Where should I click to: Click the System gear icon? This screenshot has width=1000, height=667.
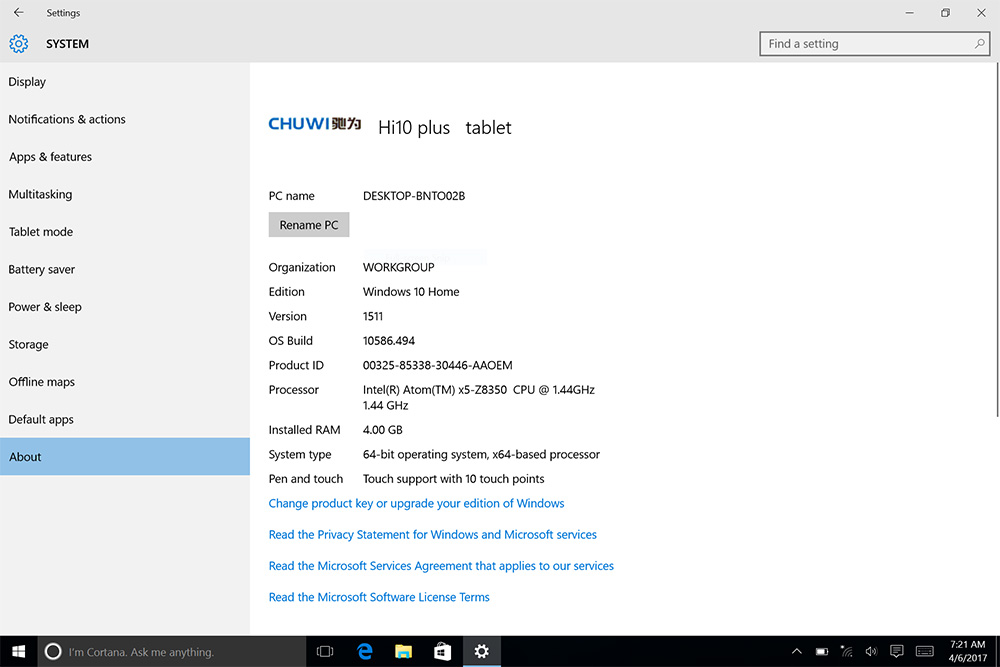[18, 43]
